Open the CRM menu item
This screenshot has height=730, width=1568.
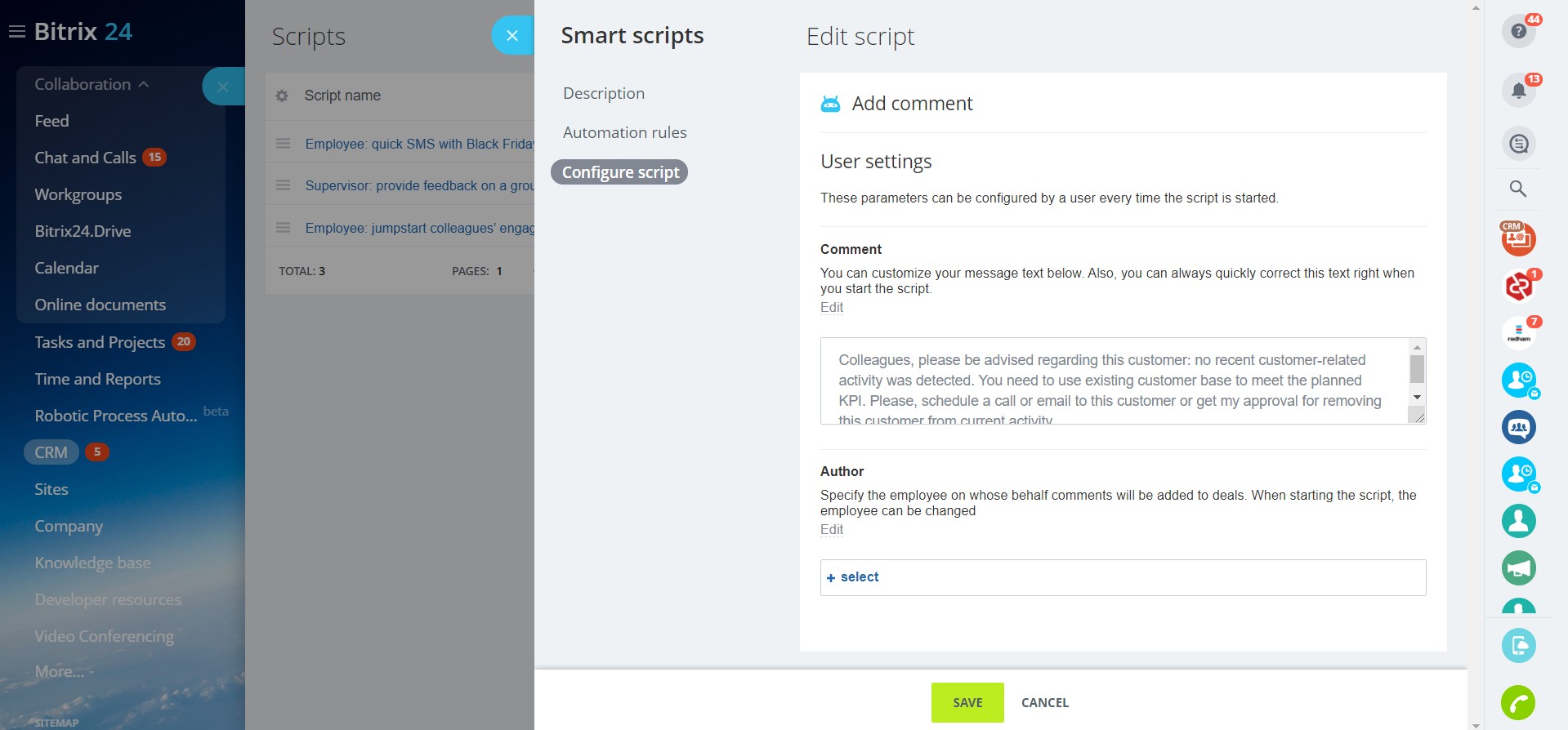pyautogui.click(x=51, y=452)
